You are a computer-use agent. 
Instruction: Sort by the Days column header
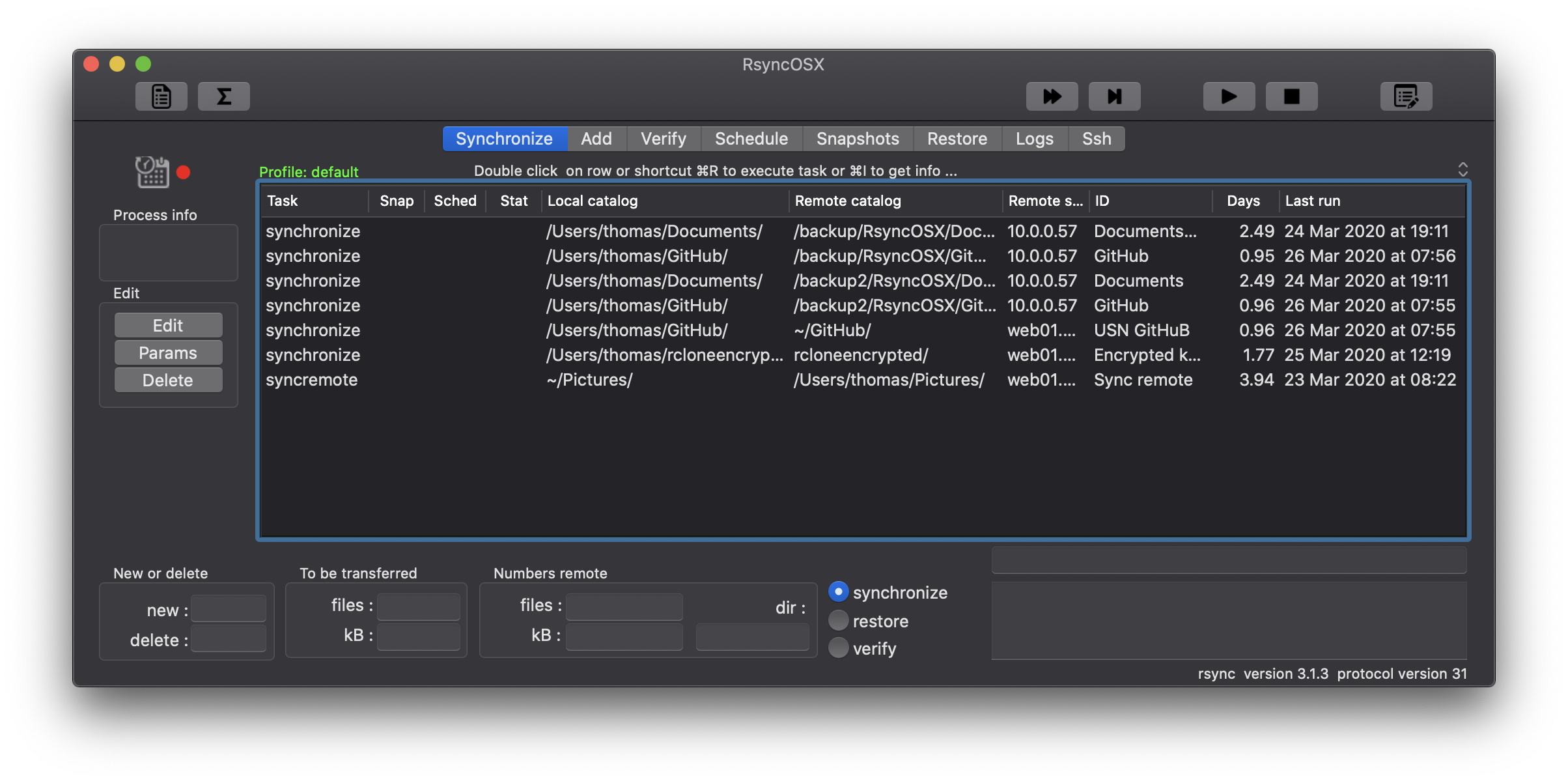(1243, 201)
